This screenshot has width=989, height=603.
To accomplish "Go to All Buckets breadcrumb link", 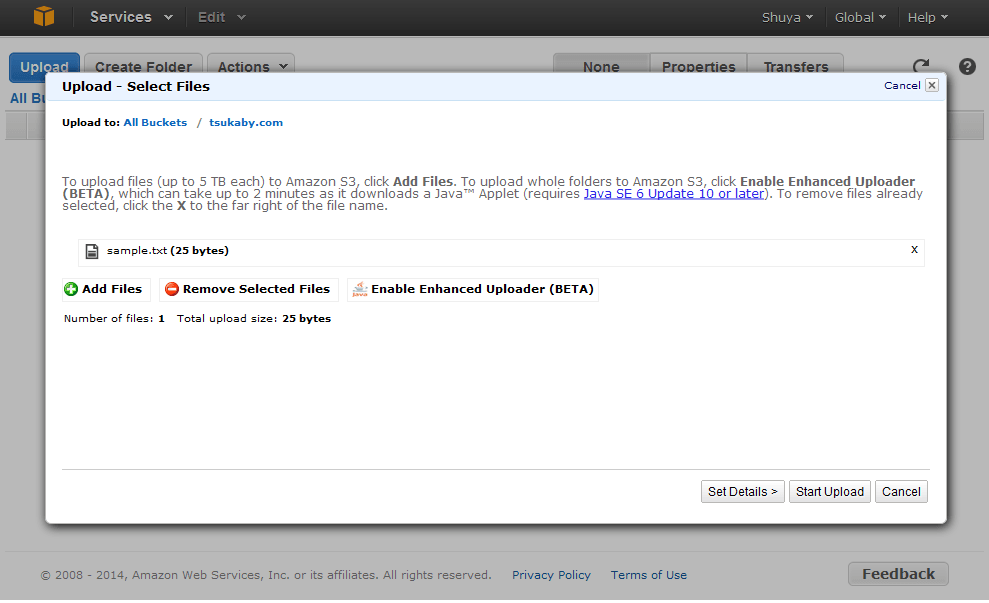I will 155,123.
